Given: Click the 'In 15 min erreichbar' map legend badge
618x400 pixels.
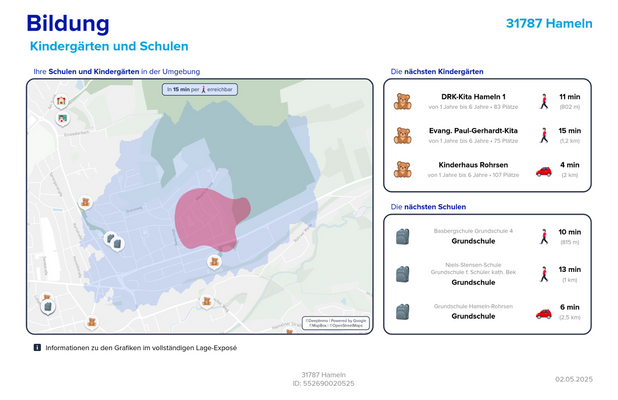Looking at the screenshot, I should pyautogui.click(x=200, y=90).
